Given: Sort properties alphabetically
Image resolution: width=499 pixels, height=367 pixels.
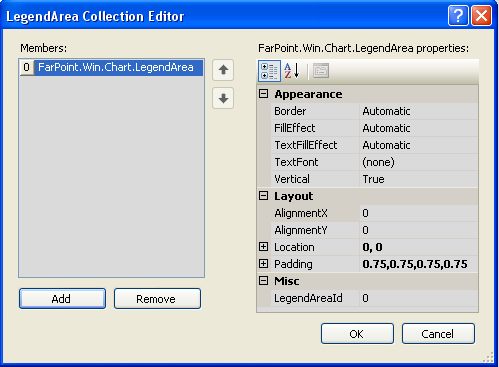Looking at the screenshot, I should pyautogui.click(x=292, y=71).
